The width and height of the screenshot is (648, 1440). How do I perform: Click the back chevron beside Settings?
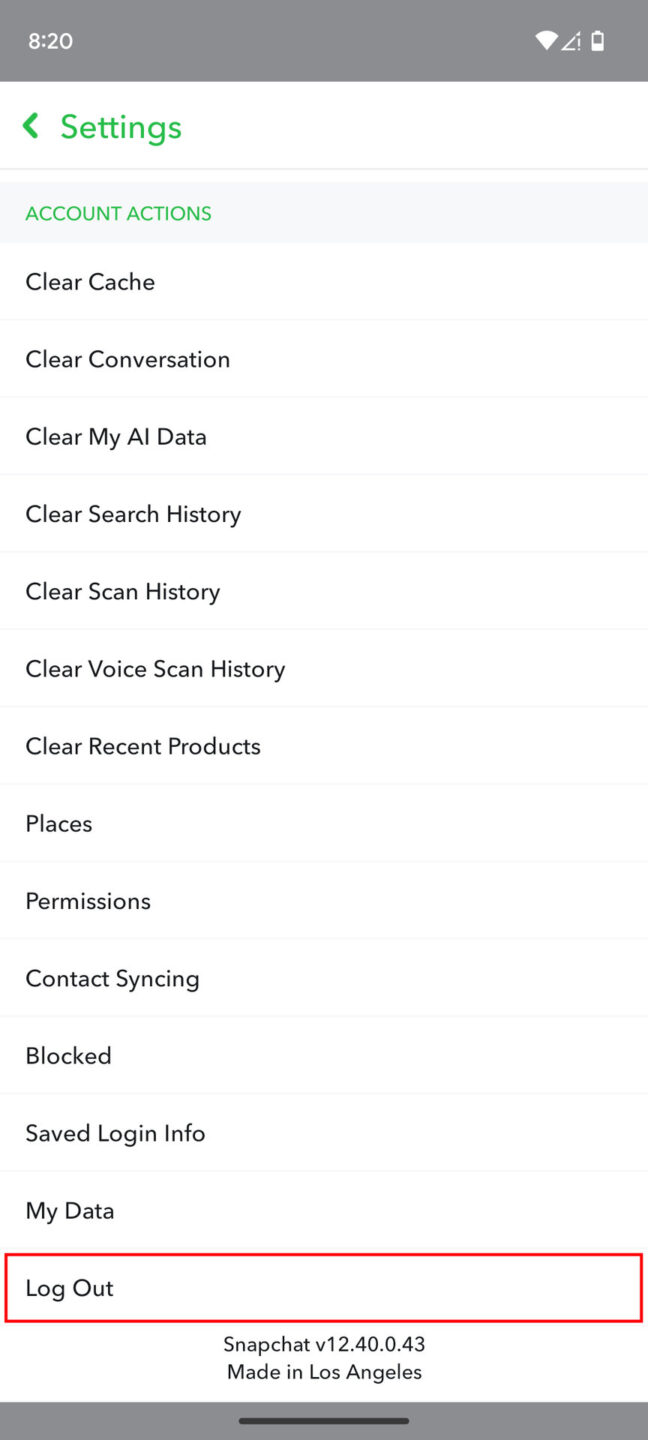tap(30, 126)
